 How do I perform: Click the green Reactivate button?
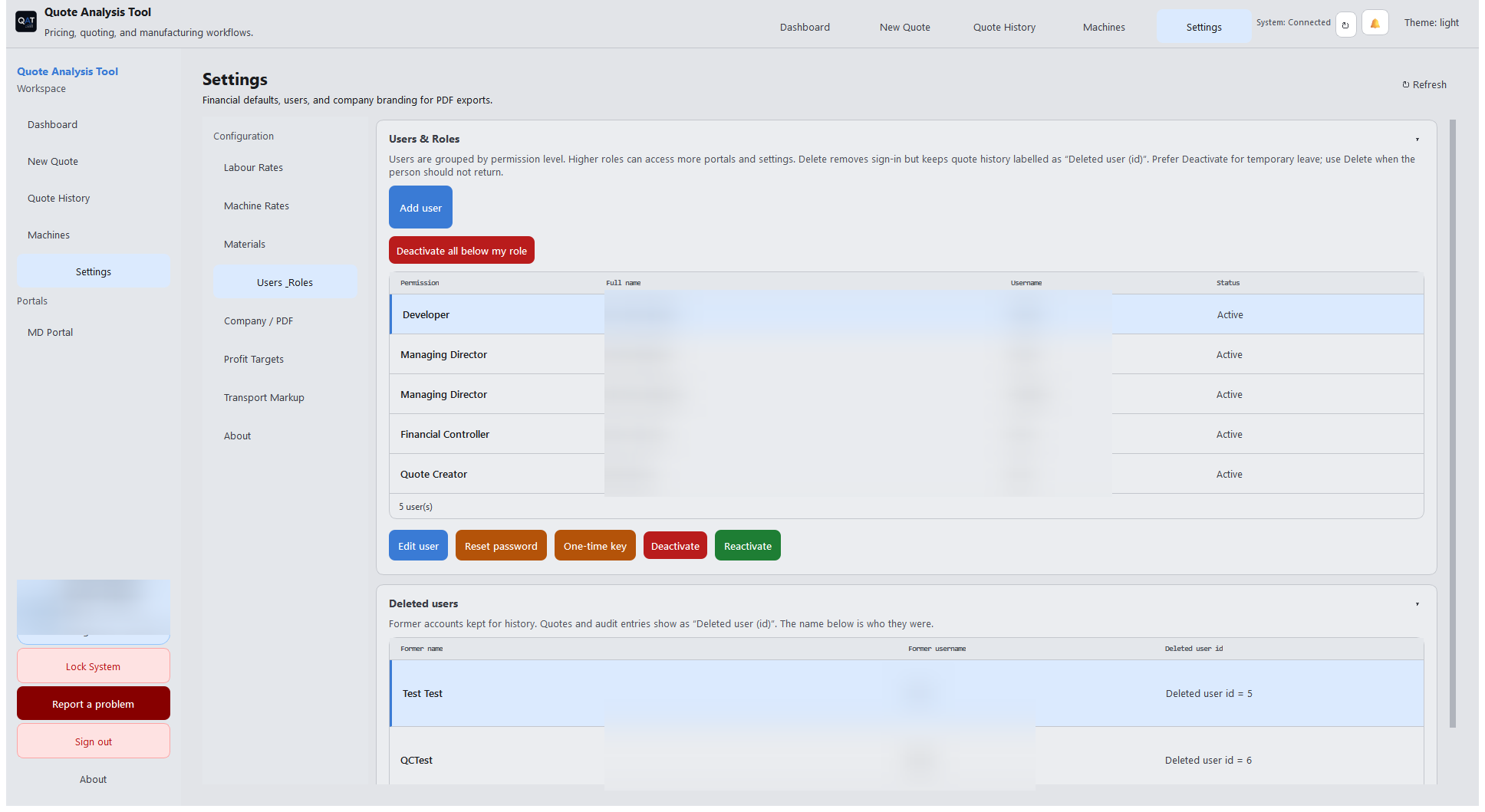748,546
